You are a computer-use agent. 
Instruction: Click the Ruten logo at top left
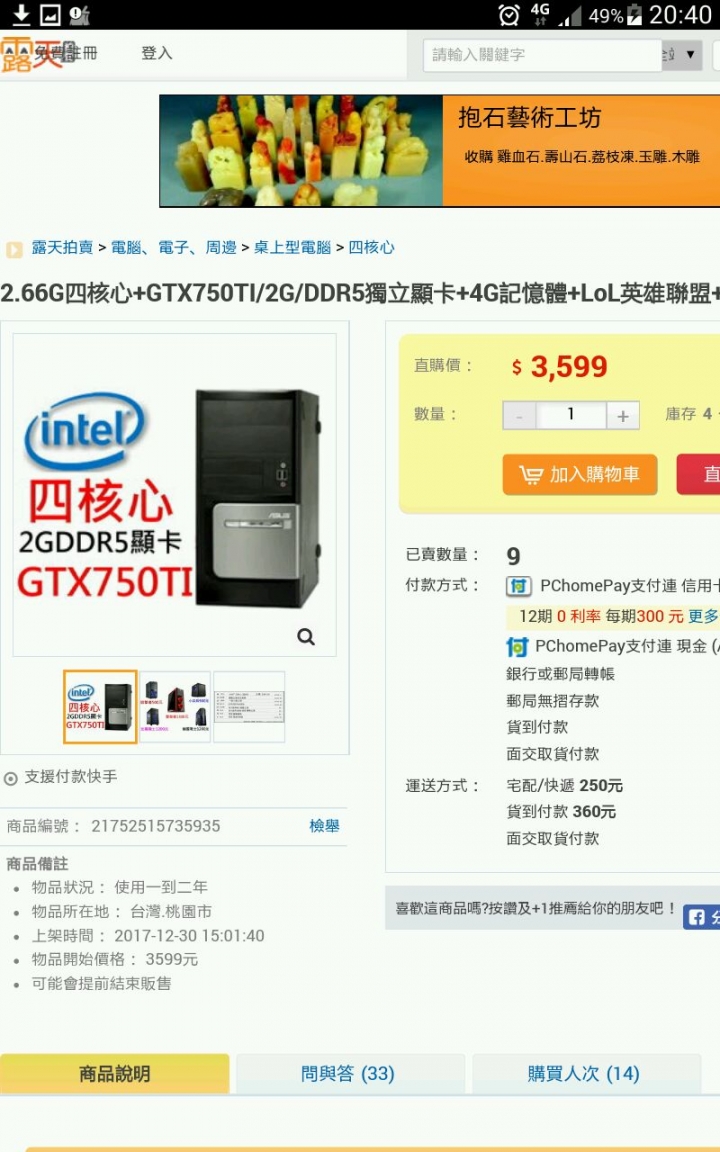pyautogui.click(x=29, y=54)
